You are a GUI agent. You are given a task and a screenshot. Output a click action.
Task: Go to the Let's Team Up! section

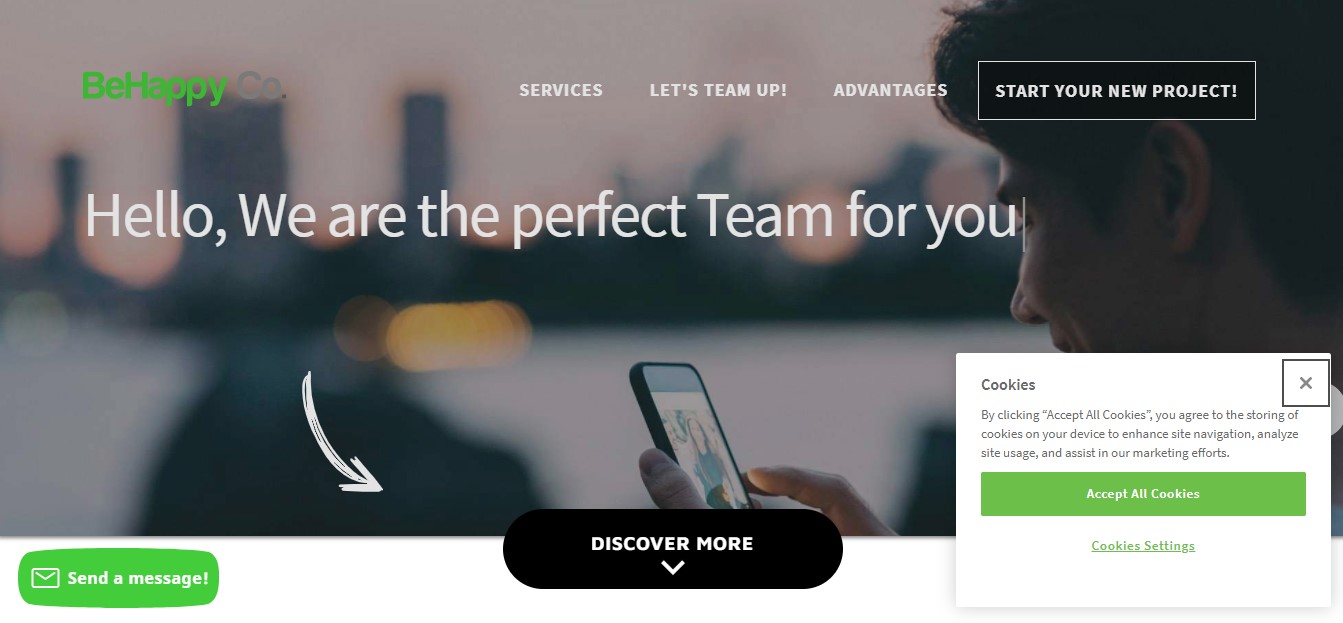(718, 90)
